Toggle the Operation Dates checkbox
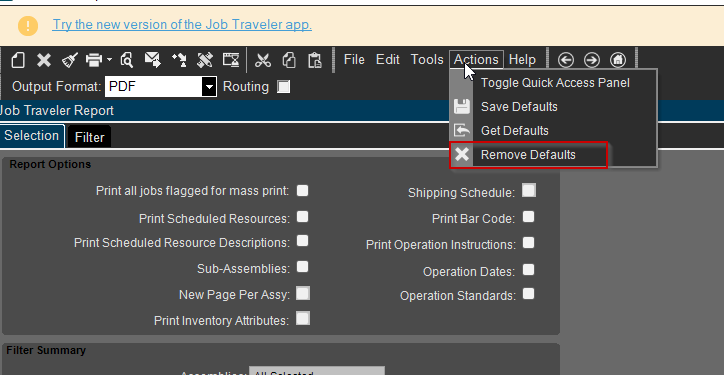Viewport: 724px width, 375px height. [529, 270]
